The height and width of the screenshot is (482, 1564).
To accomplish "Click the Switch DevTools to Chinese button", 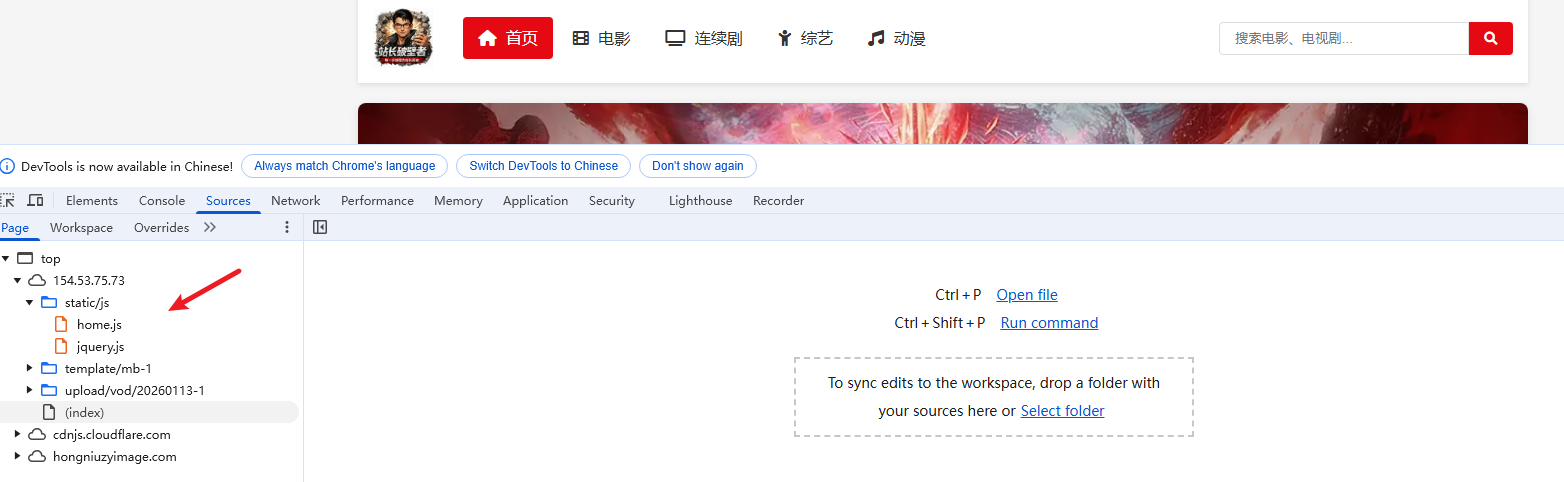I will (543, 166).
